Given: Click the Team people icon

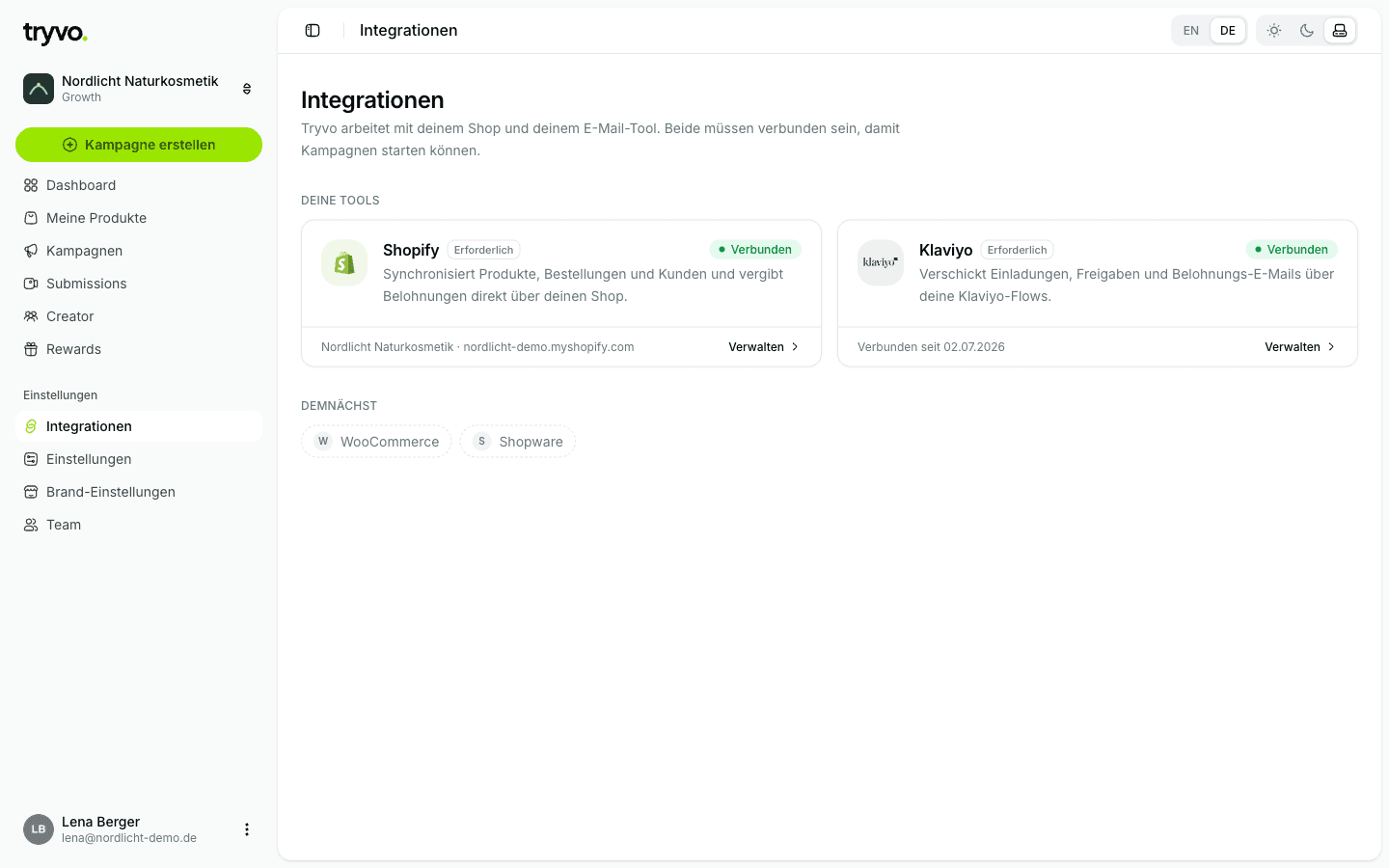Looking at the screenshot, I should click(x=31, y=525).
